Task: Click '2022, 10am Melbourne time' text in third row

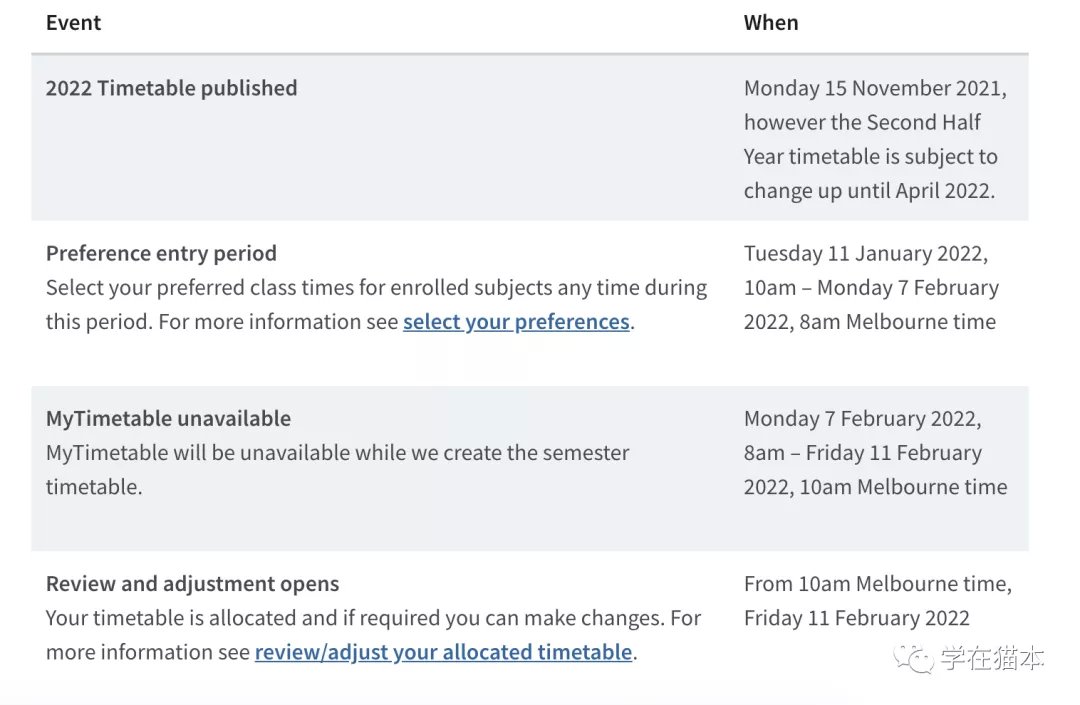Action: point(875,487)
